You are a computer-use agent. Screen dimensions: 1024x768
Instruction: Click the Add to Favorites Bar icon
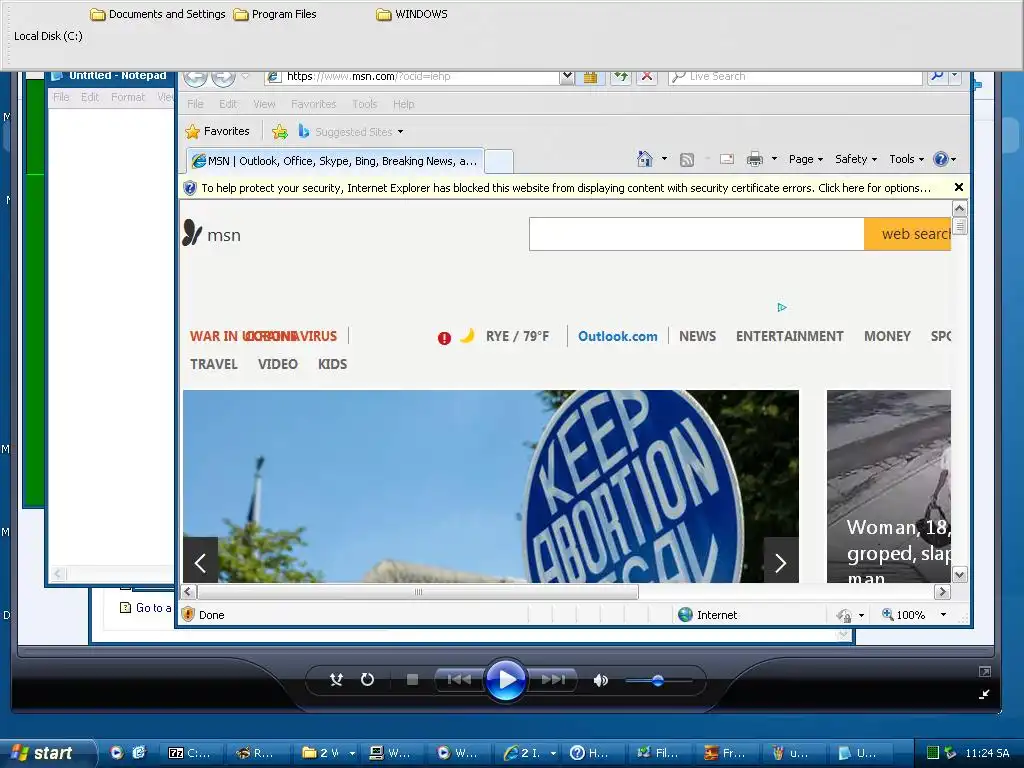pyautogui.click(x=280, y=131)
